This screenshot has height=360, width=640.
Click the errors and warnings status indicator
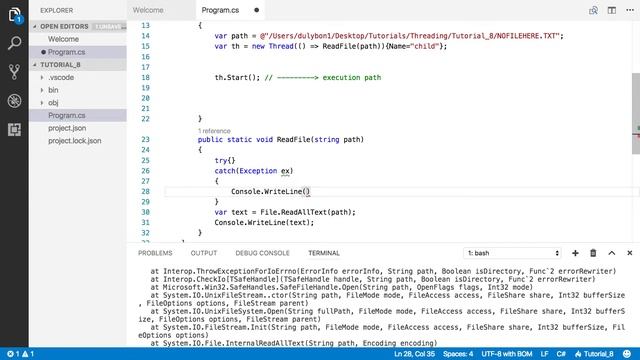click(x=20, y=354)
